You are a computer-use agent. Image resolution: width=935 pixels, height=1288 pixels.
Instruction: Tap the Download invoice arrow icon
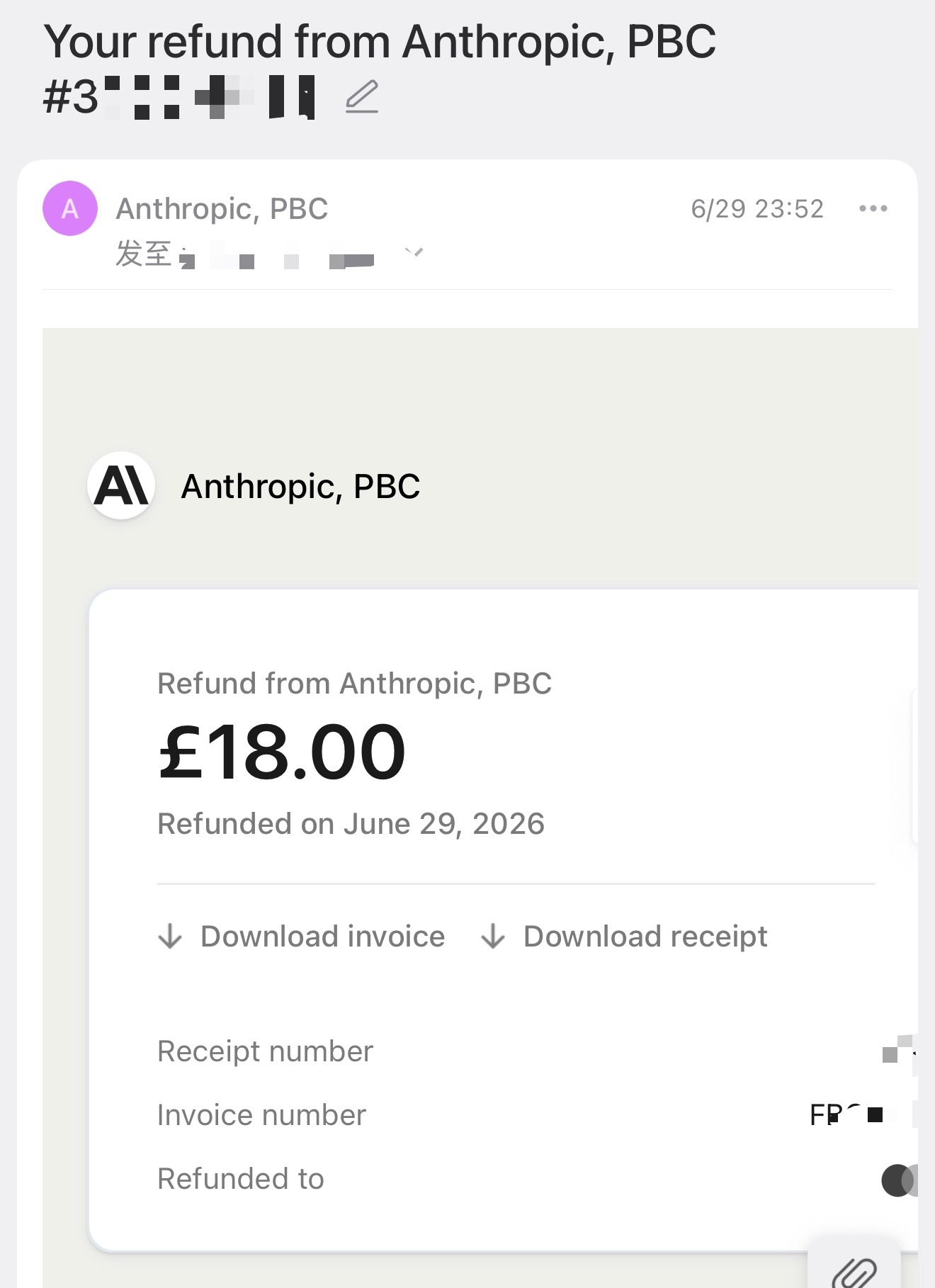(170, 936)
